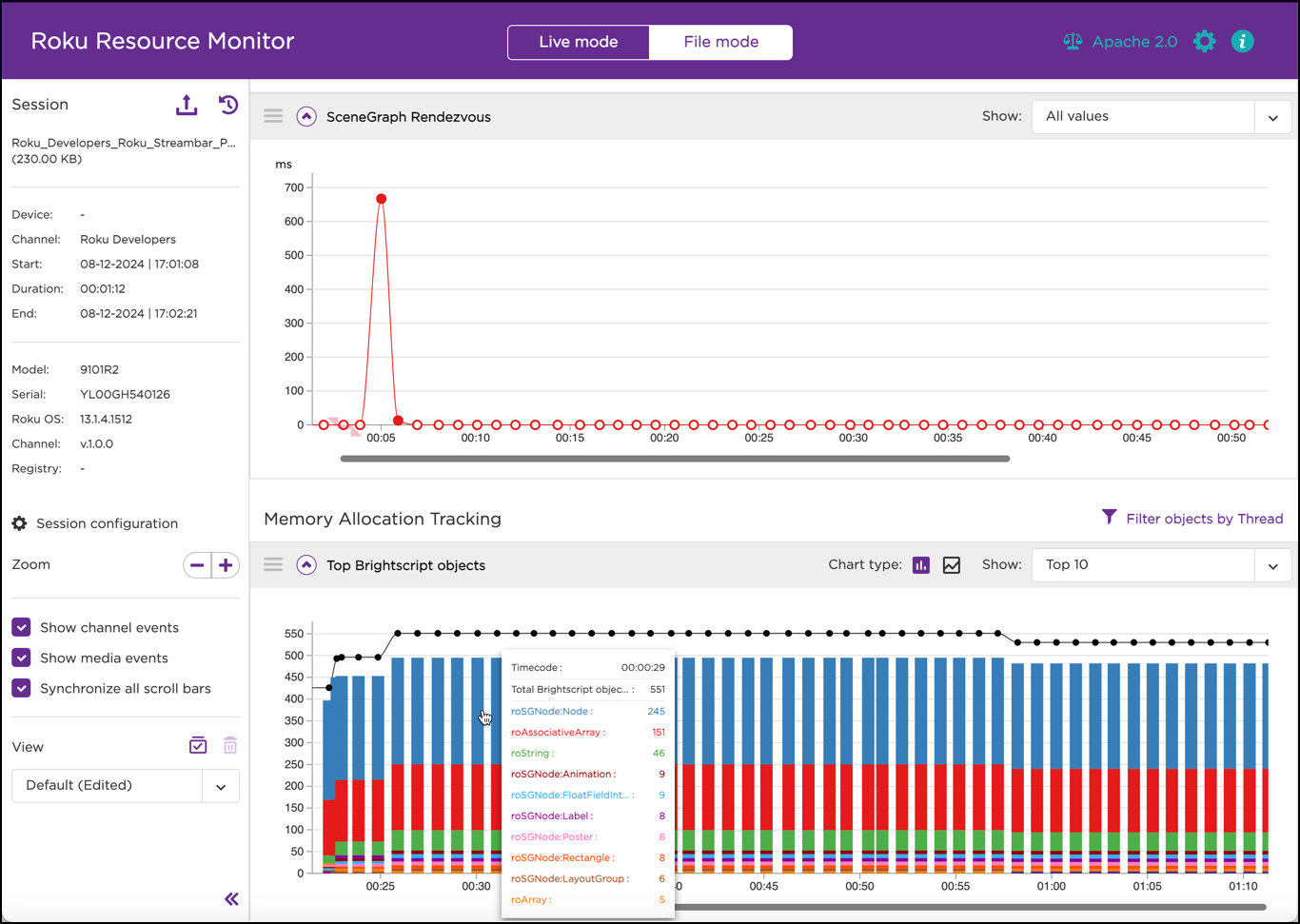The width and height of the screenshot is (1300, 924).
Task: Click the delete view trash icon
Action: click(x=229, y=746)
